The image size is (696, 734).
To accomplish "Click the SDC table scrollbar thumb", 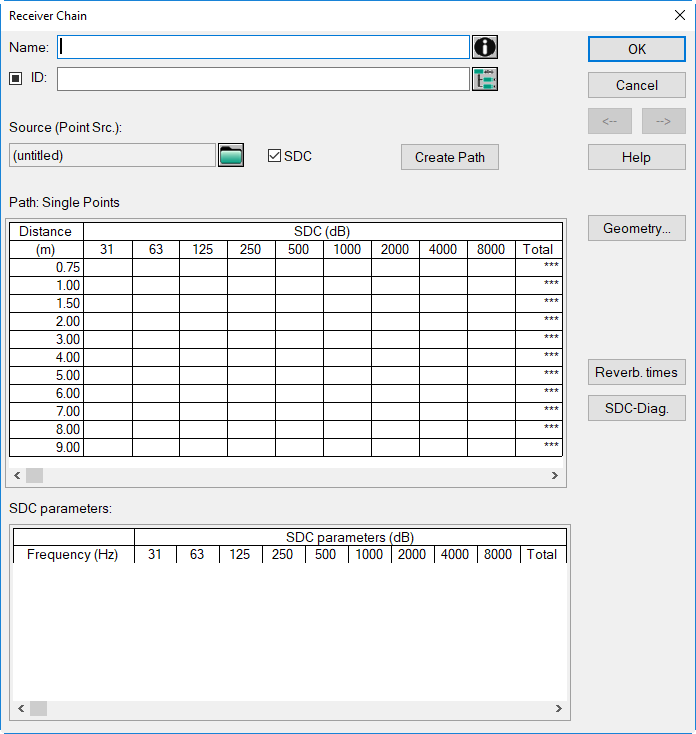I will click(x=34, y=476).
